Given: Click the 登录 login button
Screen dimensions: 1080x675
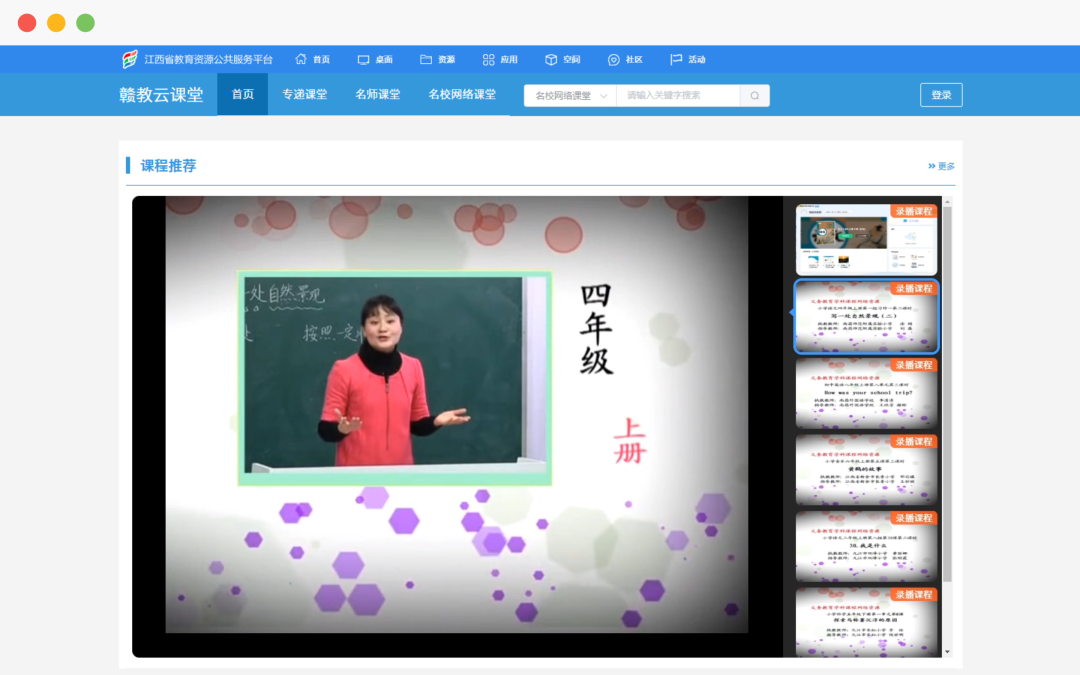Looking at the screenshot, I should pos(941,95).
